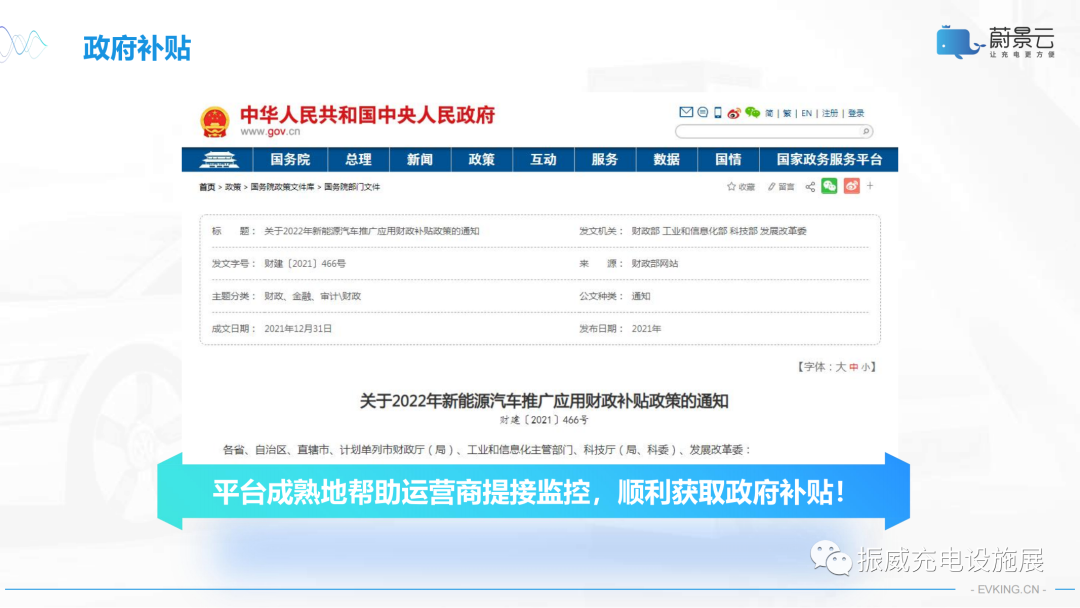Select the WeChat icon in the site header
This screenshot has width=1080, height=608.
pyautogui.click(x=751, y=112)
